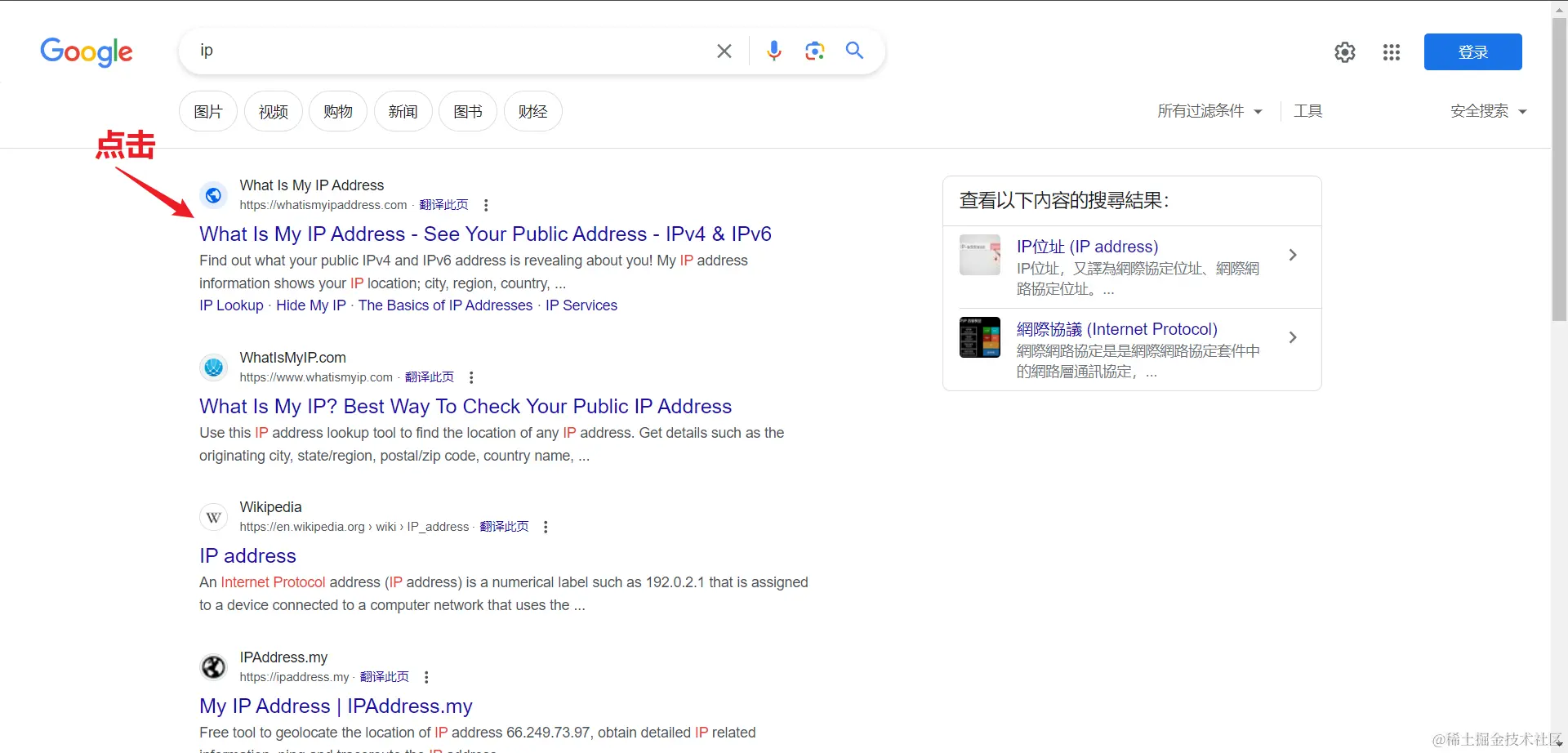Open settings gear icon
Image resolution: width=1568 pixels, height=753 pixels.
(x=1344, y=52)
